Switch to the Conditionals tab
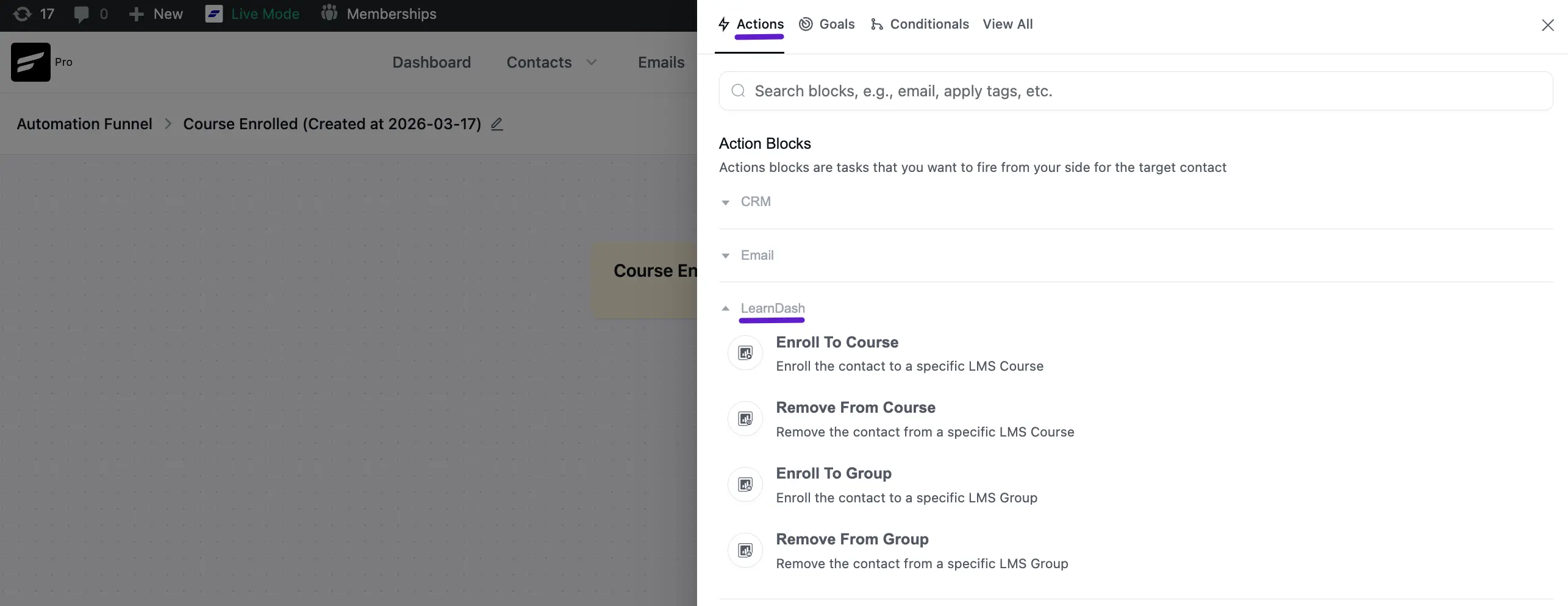The width and height of the screenshot is (1568, 606). [920, 24]
